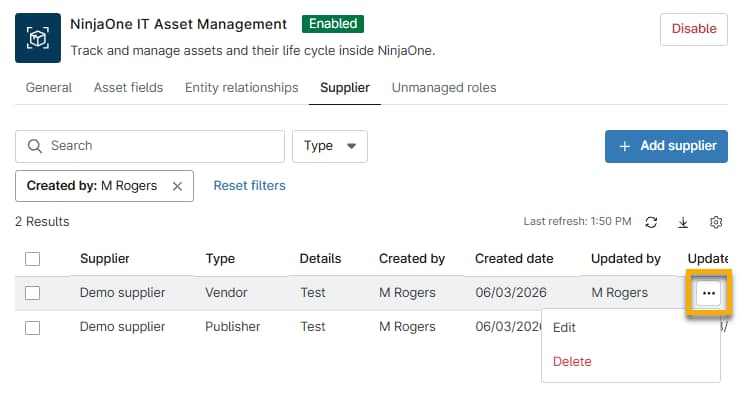Go to the Unmanaged roles tab

coord(444,88)
